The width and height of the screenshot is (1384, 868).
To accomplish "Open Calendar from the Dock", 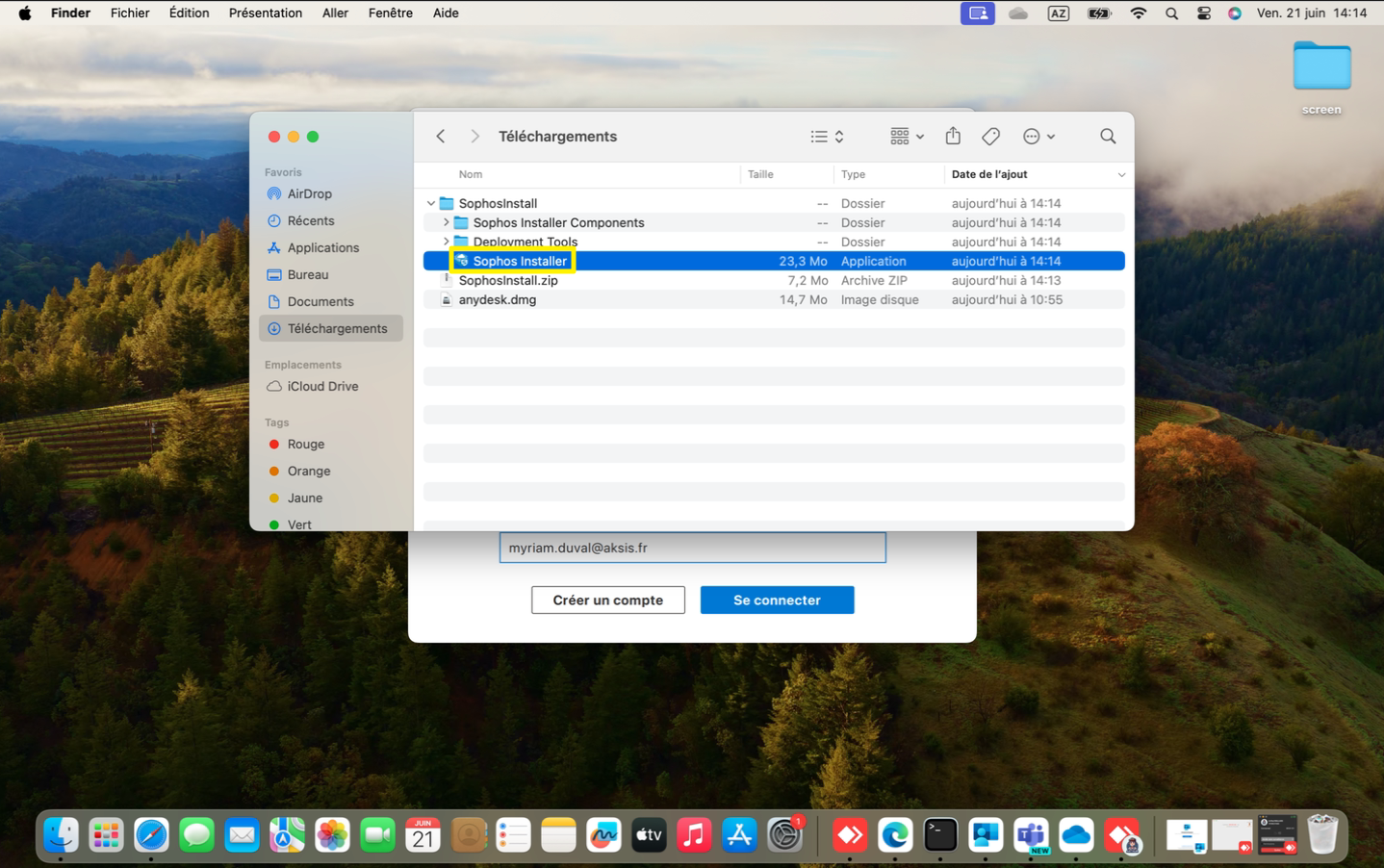I will pyautogui.click(x=423, y=834).
